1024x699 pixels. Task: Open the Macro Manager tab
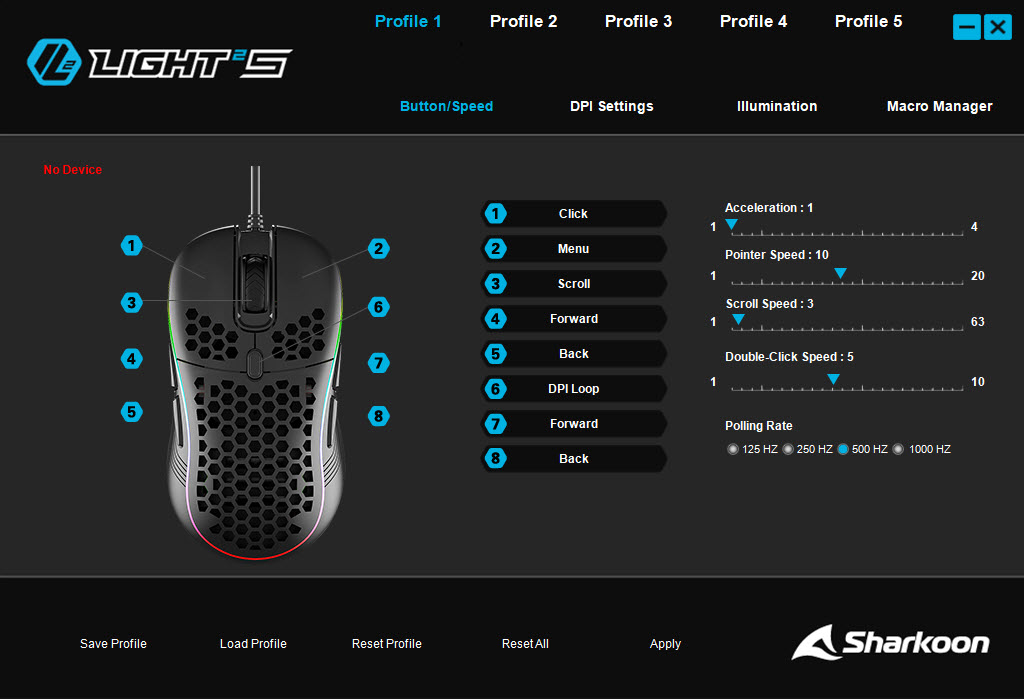coord(939,106)
